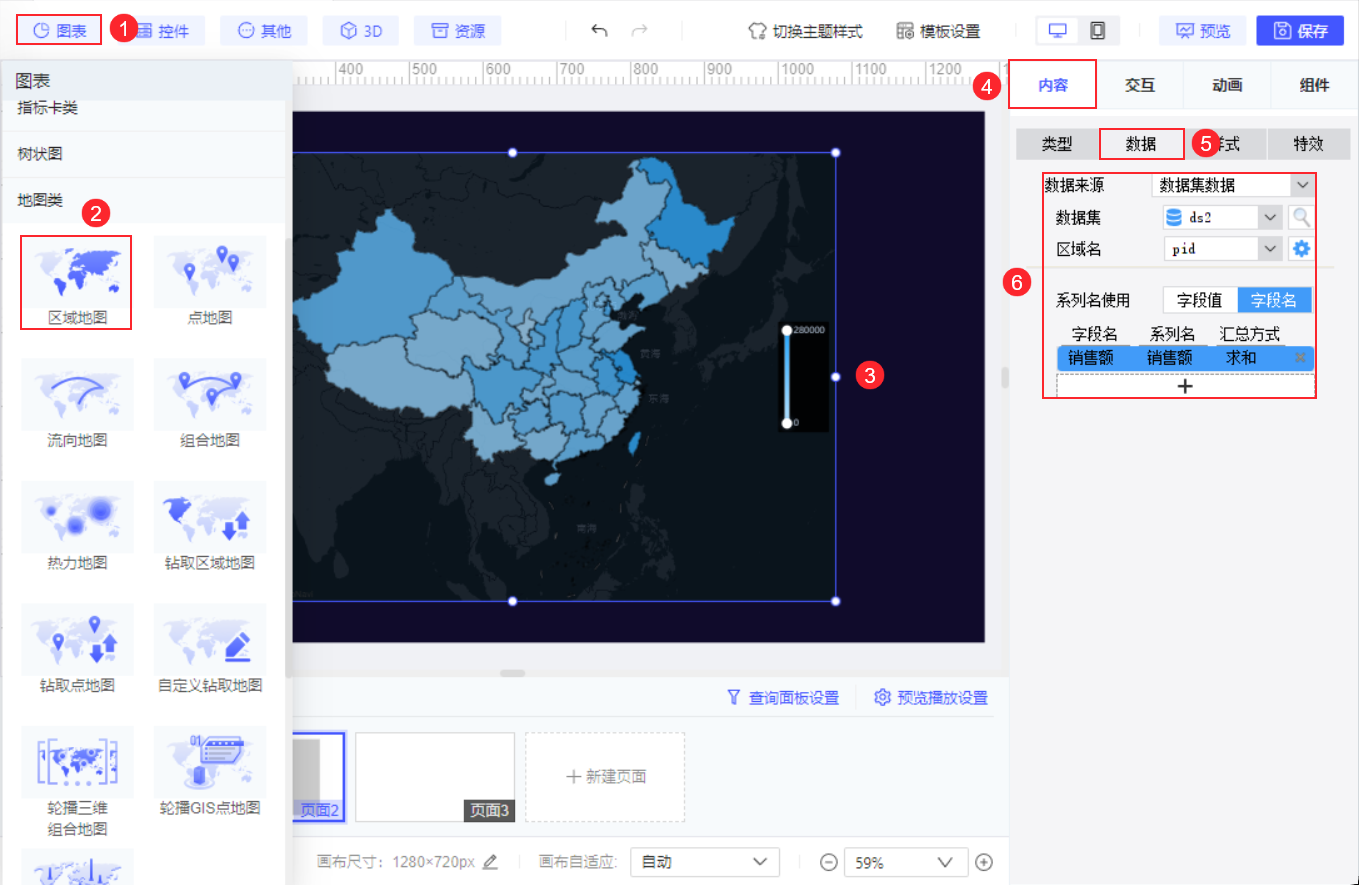
Task: Select the 区域地图 chart icon
Action: 76,273
